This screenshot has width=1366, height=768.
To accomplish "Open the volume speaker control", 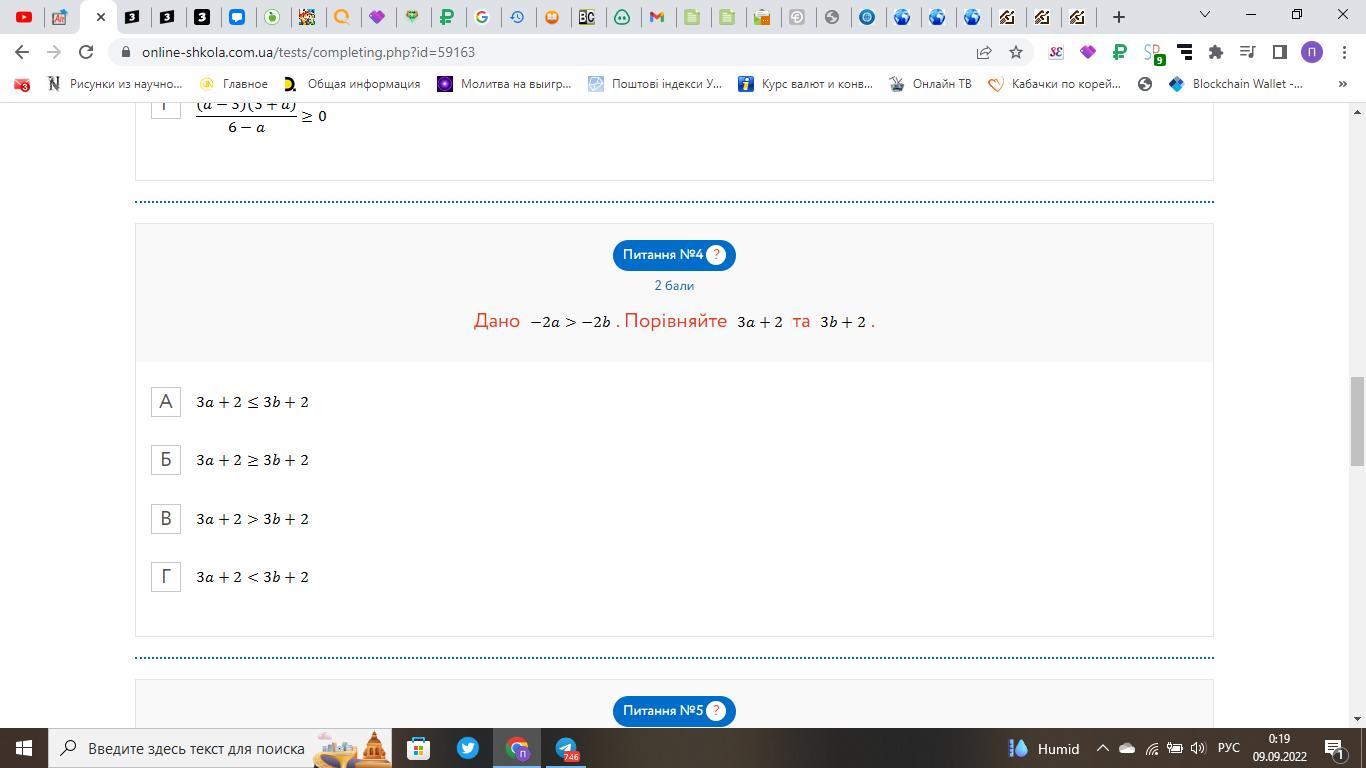I will (x=1198, y=748).
